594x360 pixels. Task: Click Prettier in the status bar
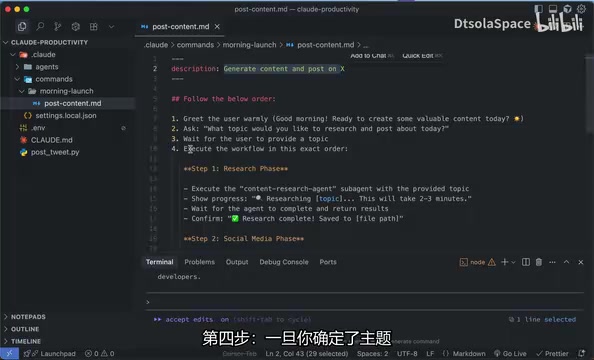click(552, 354)
